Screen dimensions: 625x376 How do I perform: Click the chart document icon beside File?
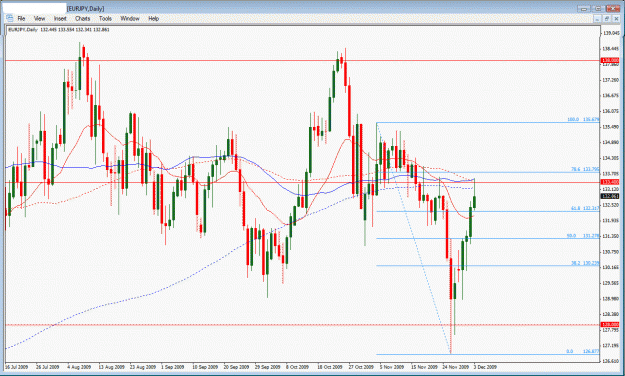tap(9, 18)
